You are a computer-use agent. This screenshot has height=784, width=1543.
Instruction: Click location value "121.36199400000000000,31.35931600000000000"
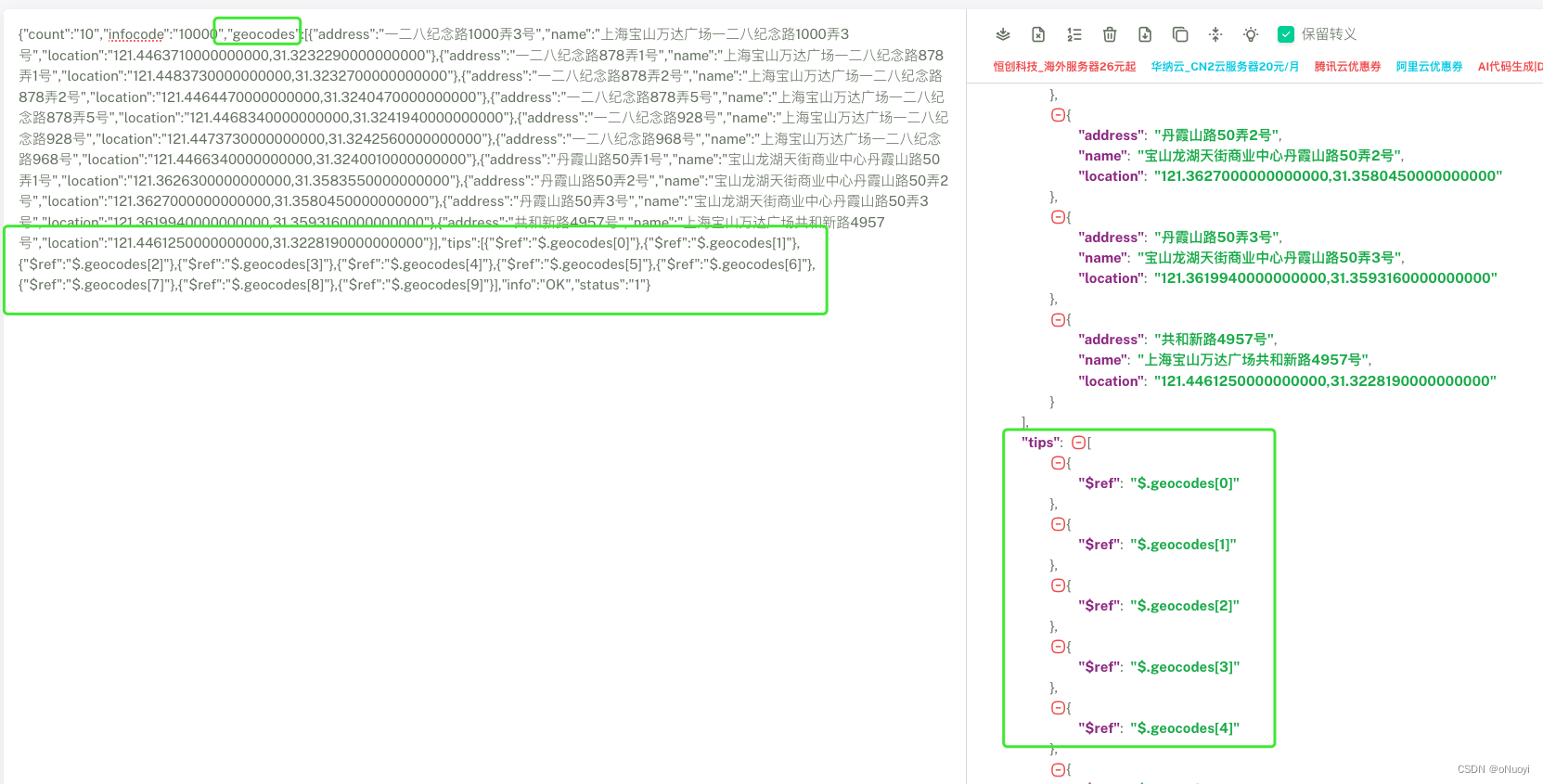pos(1326,278)
